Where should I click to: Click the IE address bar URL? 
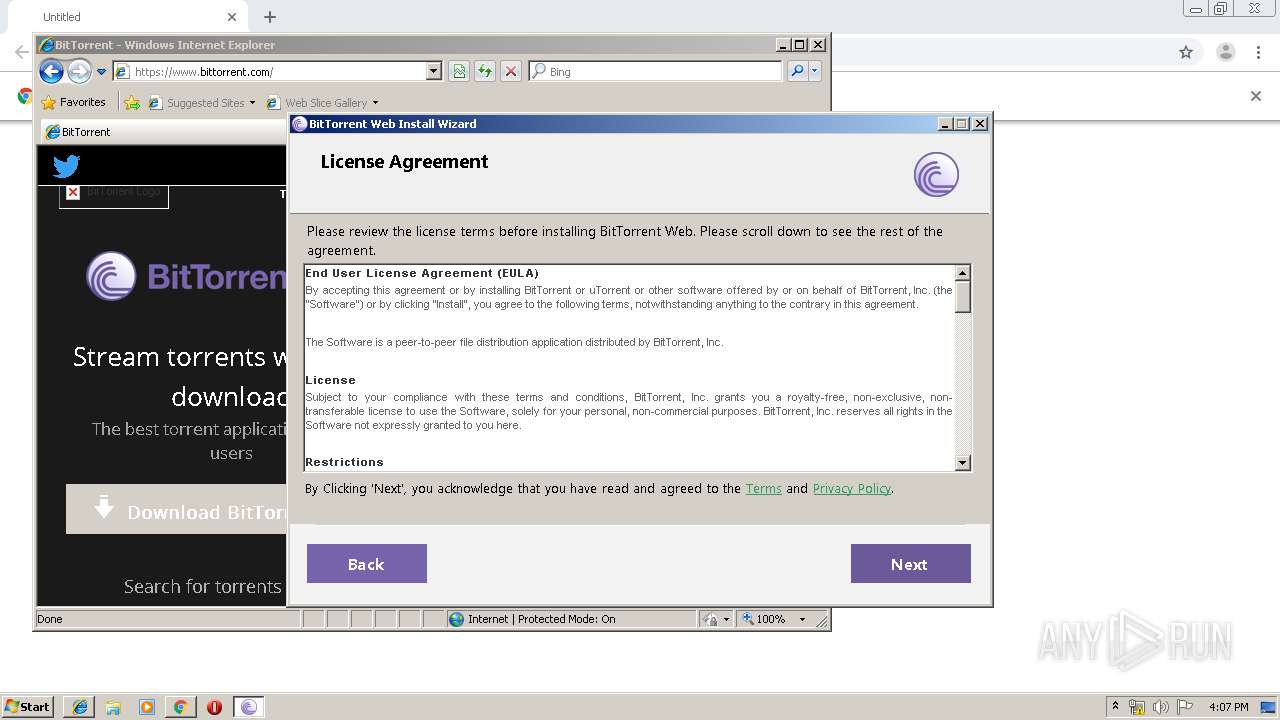(x=204, y=72)
